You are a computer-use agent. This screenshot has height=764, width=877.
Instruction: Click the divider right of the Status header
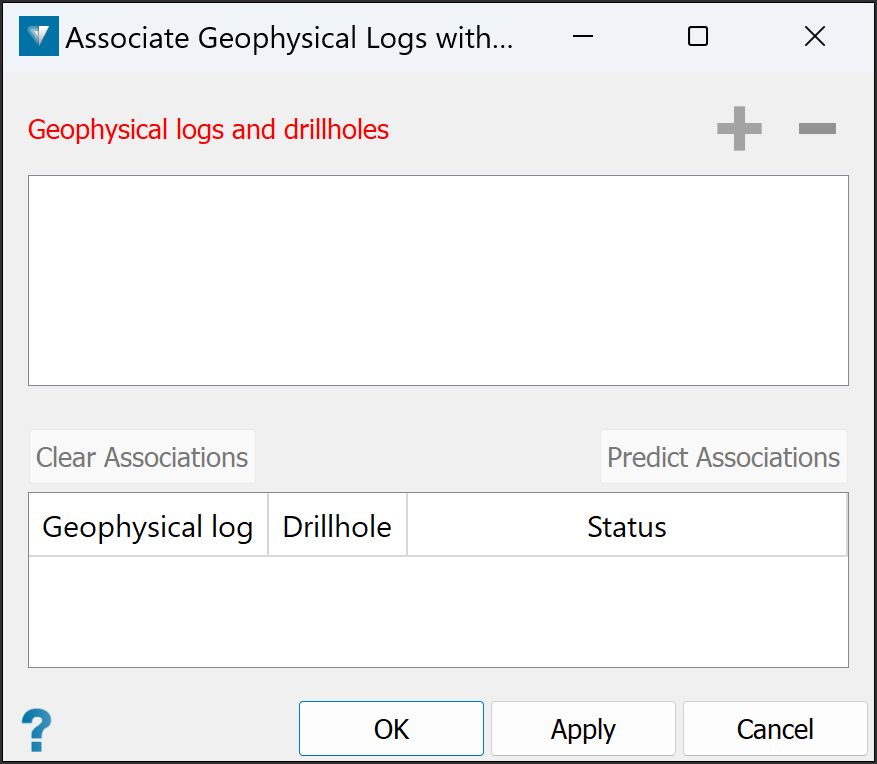click(846, 526)
